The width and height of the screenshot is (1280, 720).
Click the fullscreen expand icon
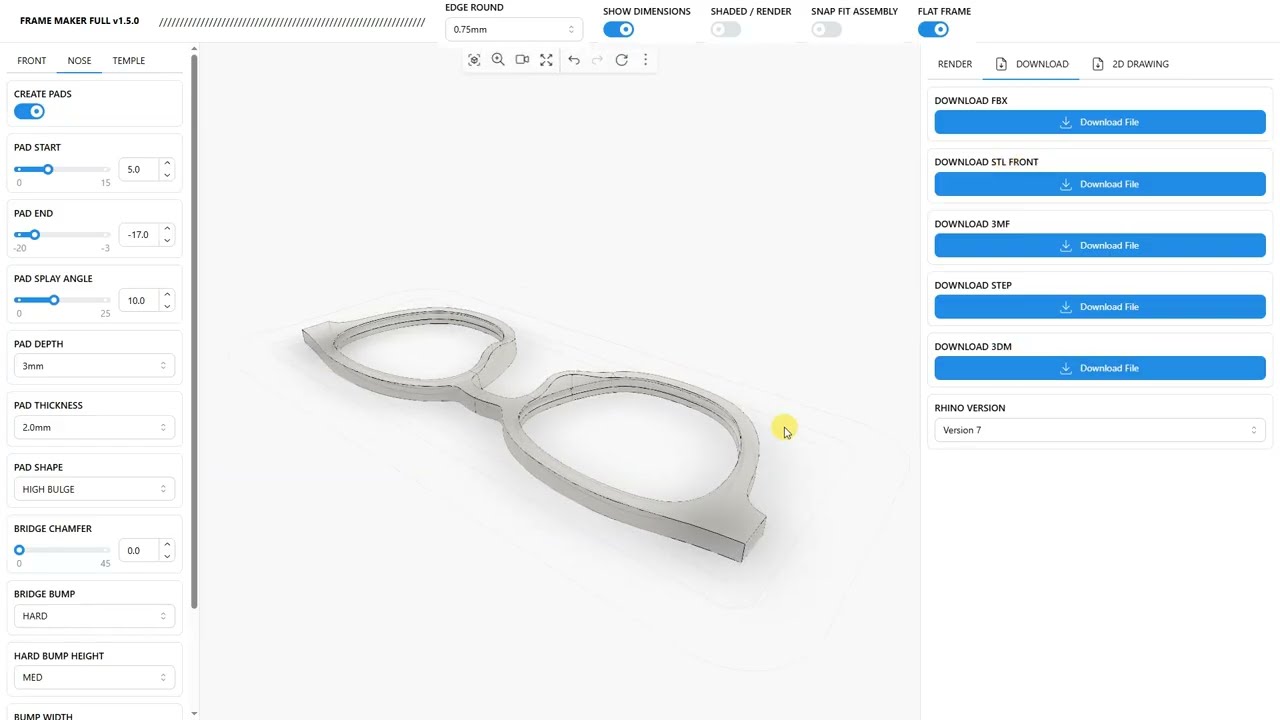(546, 60)
